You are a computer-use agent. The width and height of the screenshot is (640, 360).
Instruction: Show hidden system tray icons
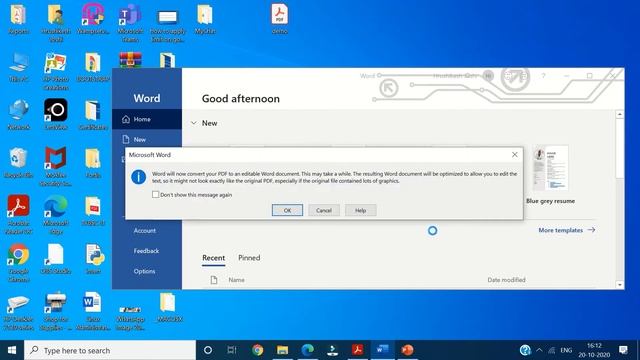point(539,350)
